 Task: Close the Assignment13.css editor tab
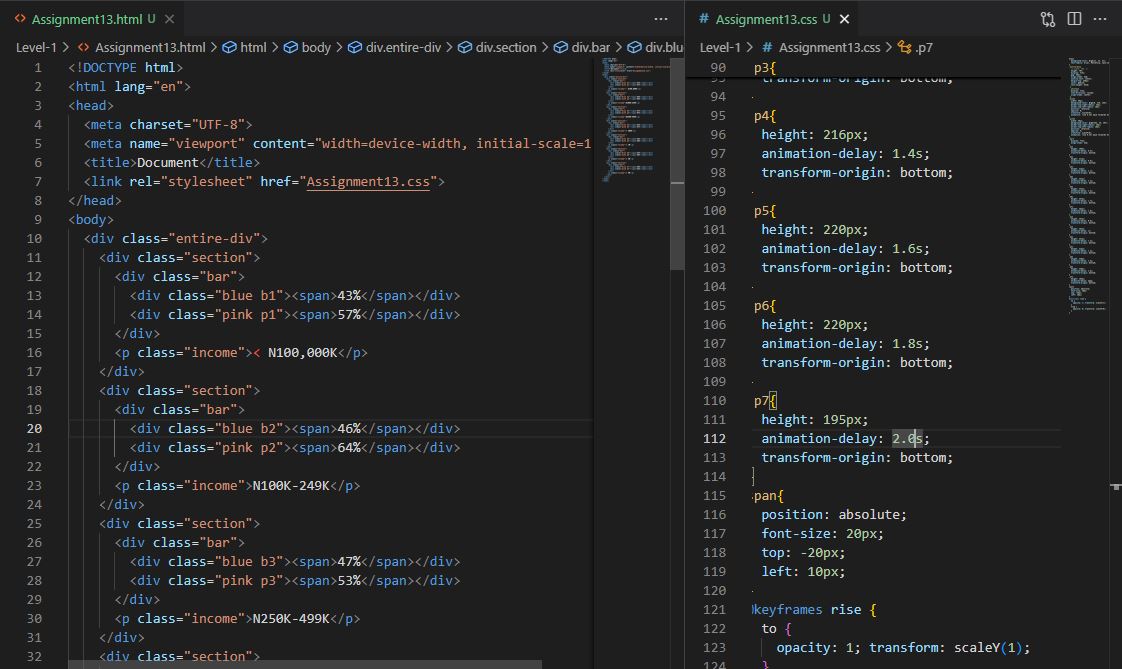click(843, 18)
